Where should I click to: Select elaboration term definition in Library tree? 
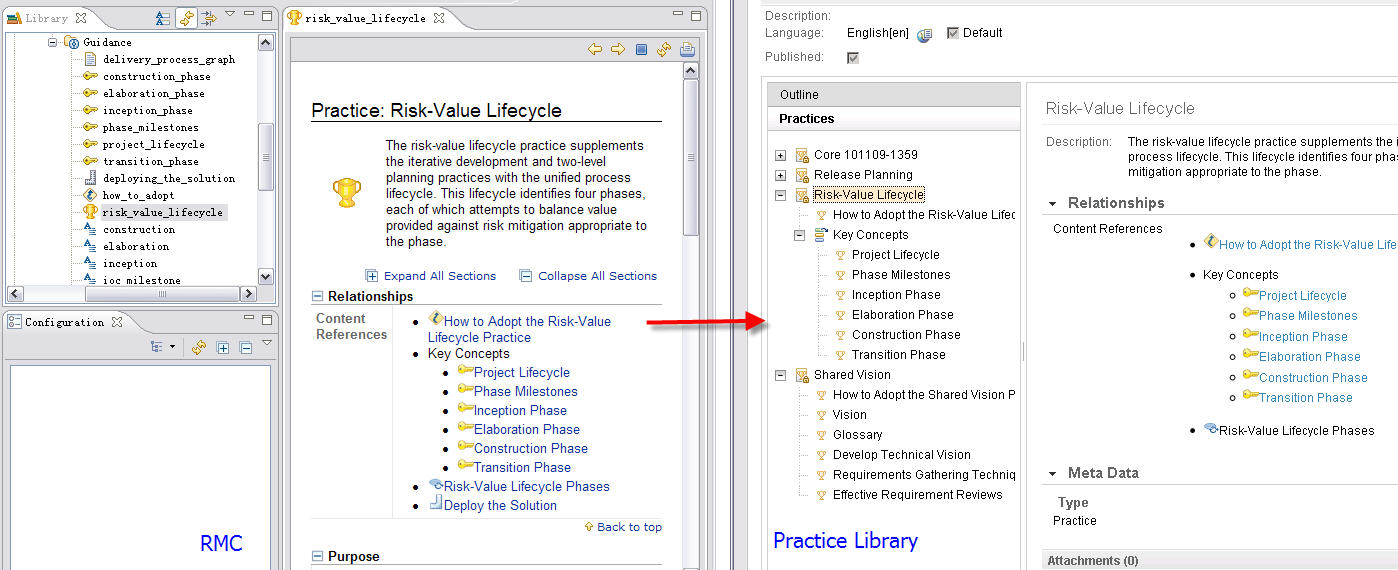[136, 247]
